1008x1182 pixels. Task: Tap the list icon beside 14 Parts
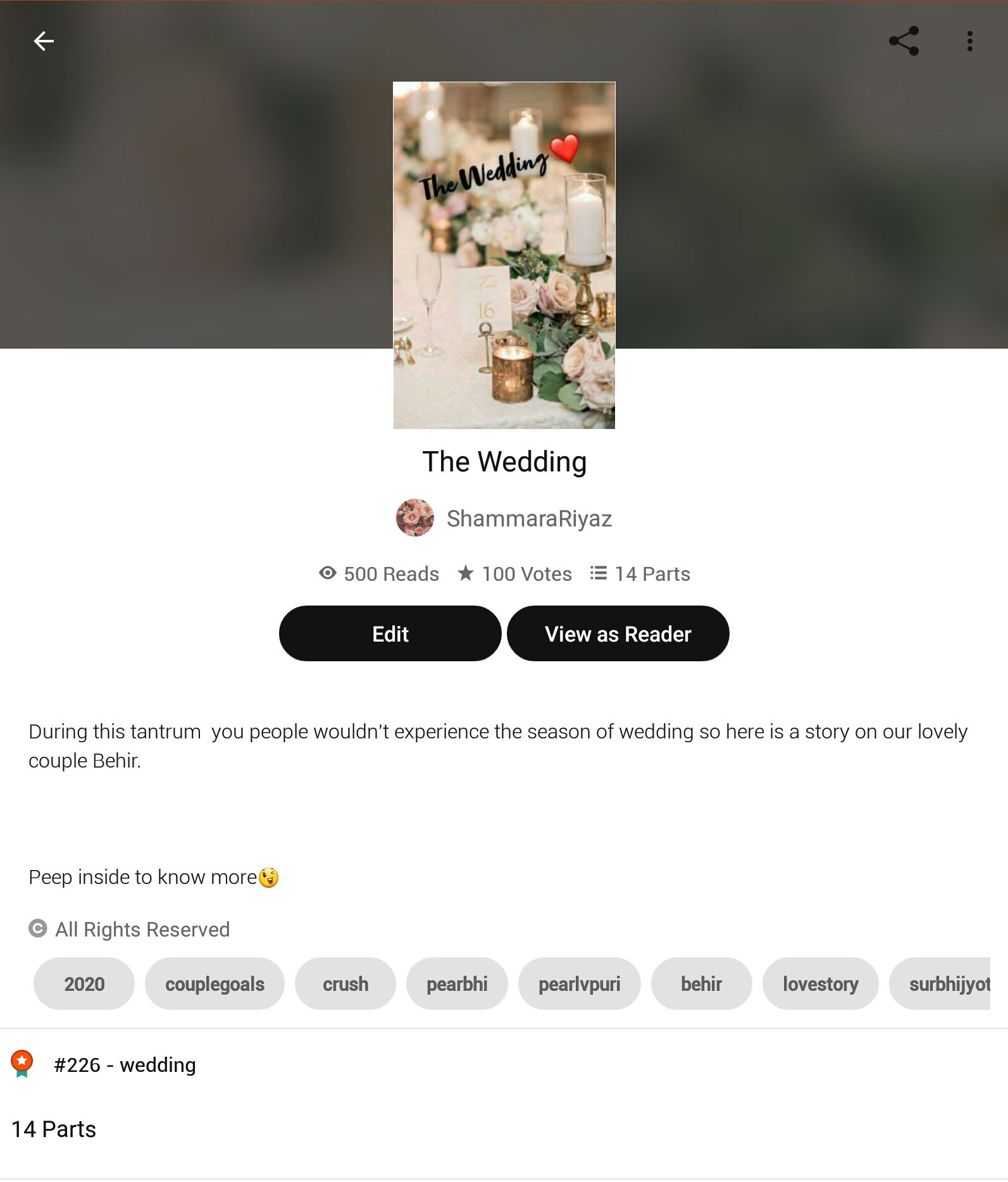coord(599,573)
